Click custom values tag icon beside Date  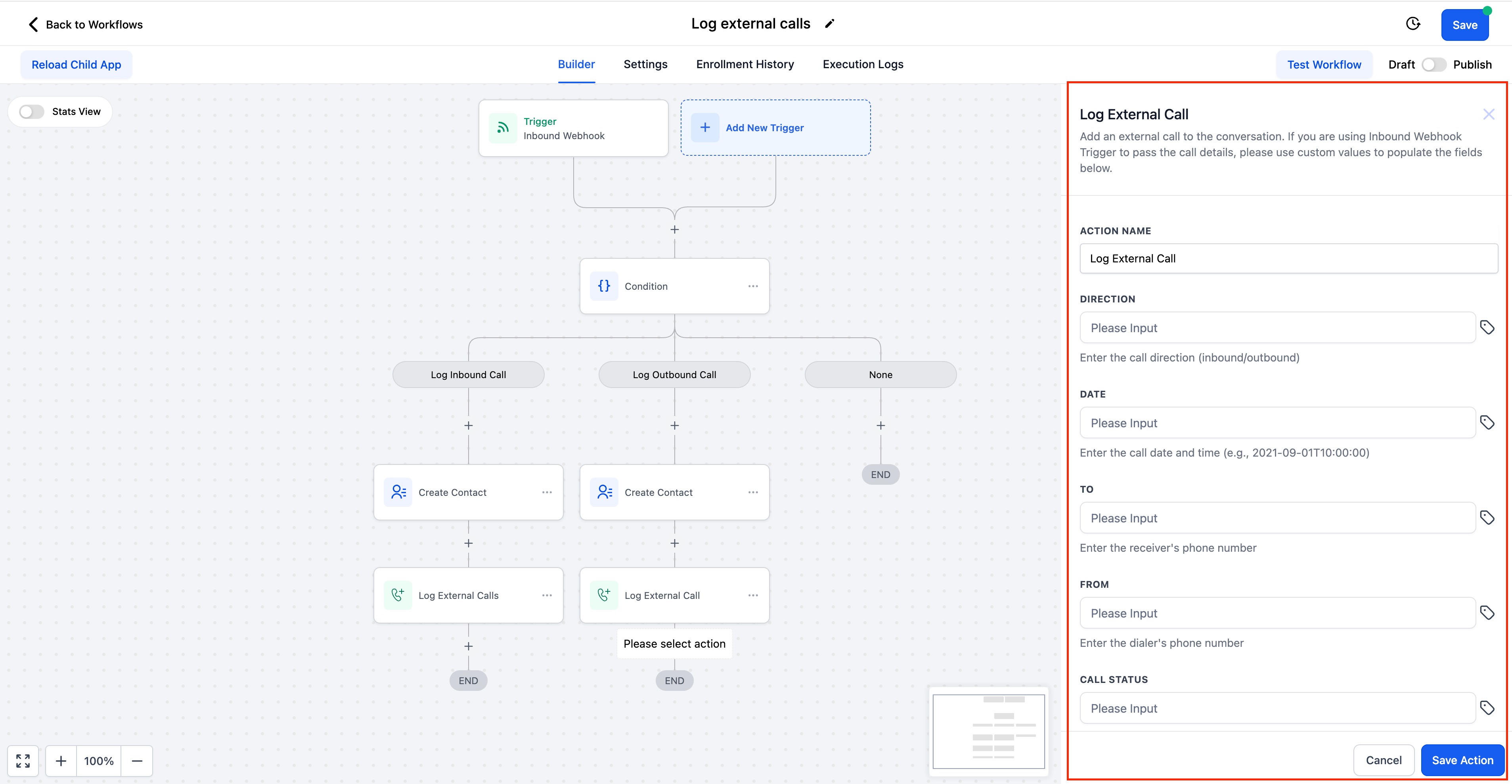1487,423
